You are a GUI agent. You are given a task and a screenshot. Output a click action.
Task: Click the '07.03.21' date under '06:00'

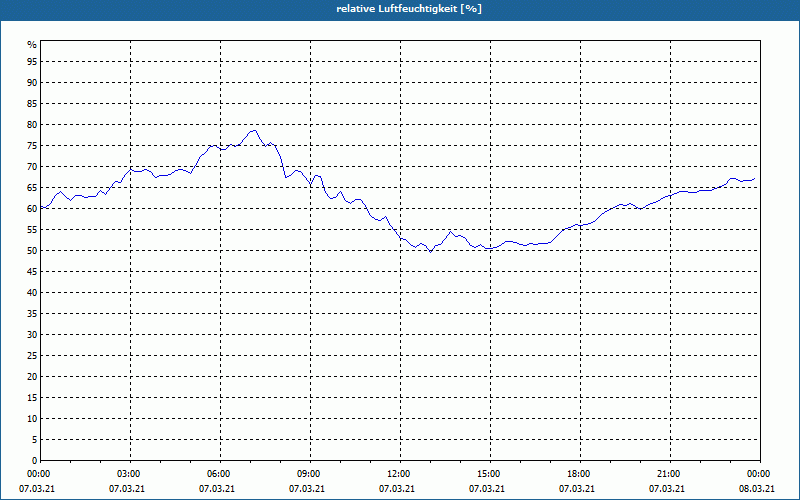tap(217, 489)
